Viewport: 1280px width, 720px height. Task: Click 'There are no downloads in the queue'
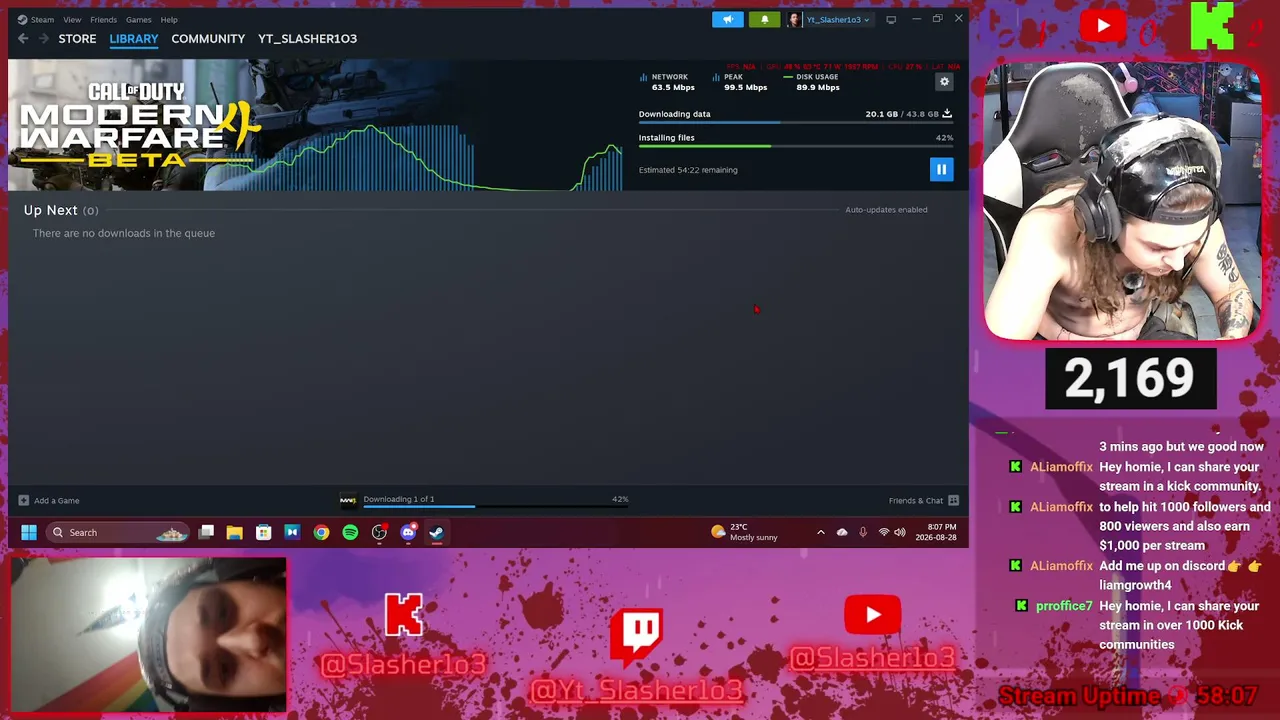[x=124, y=233]
